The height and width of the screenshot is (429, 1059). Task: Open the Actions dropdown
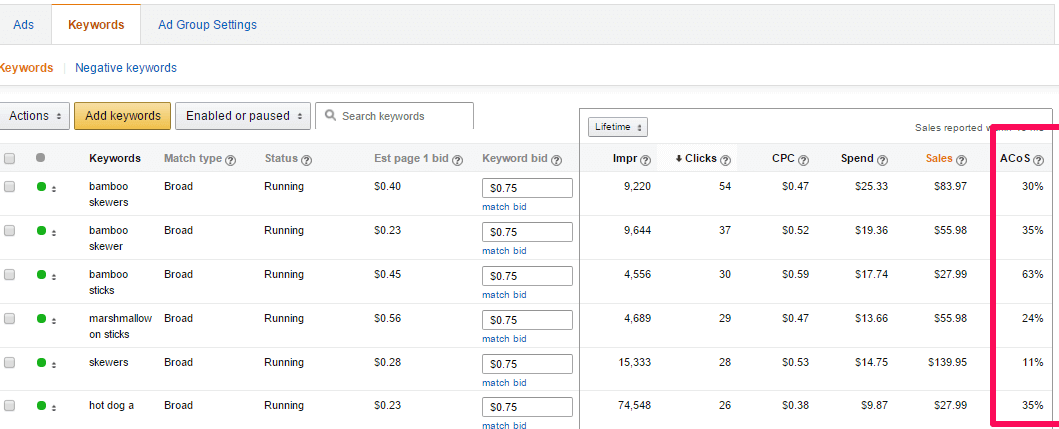click(x=35, y=116)
